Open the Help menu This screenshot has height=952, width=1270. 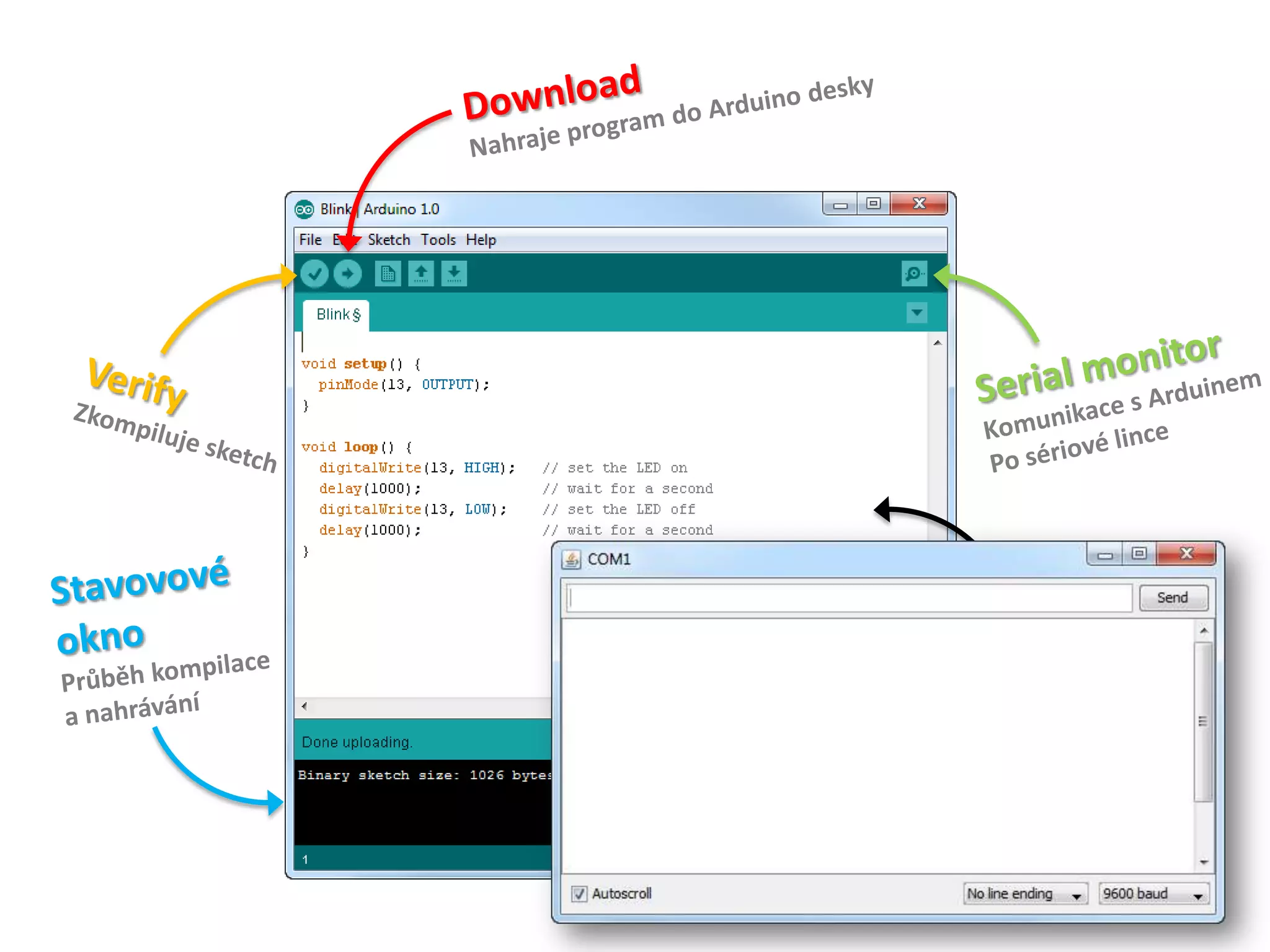click(x=481, y=240)
